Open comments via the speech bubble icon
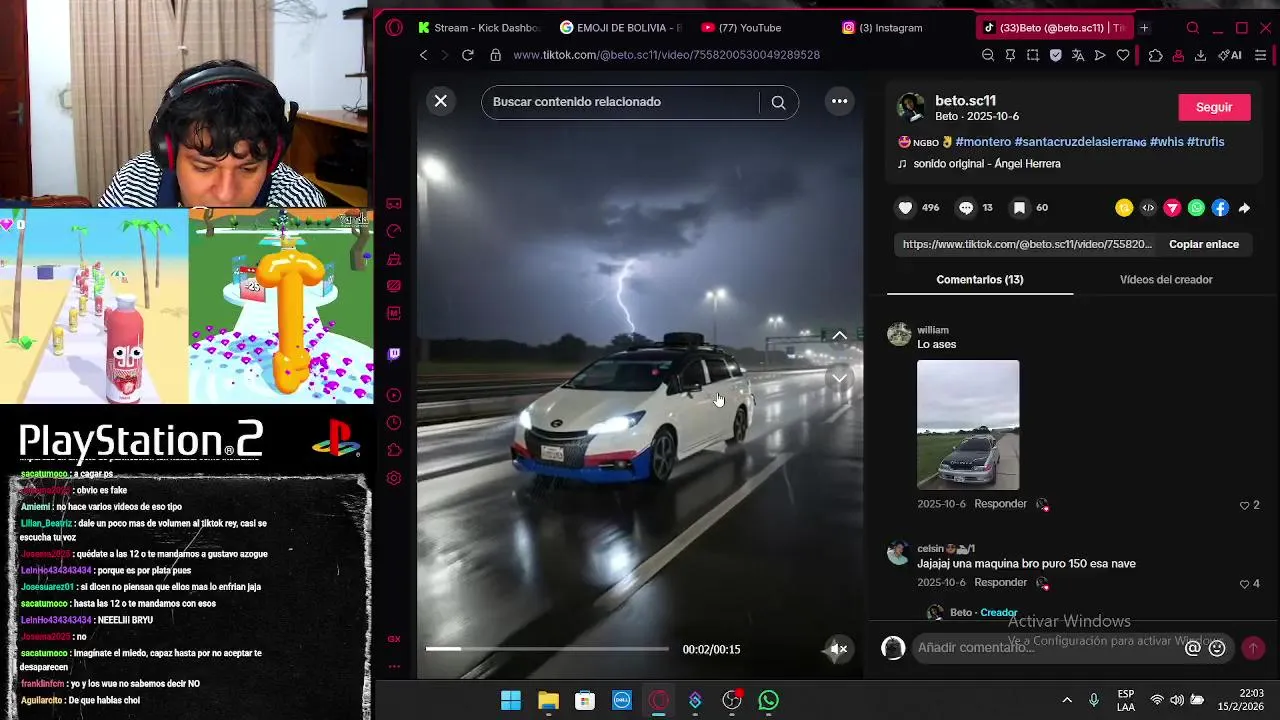 tap(966, 208)
